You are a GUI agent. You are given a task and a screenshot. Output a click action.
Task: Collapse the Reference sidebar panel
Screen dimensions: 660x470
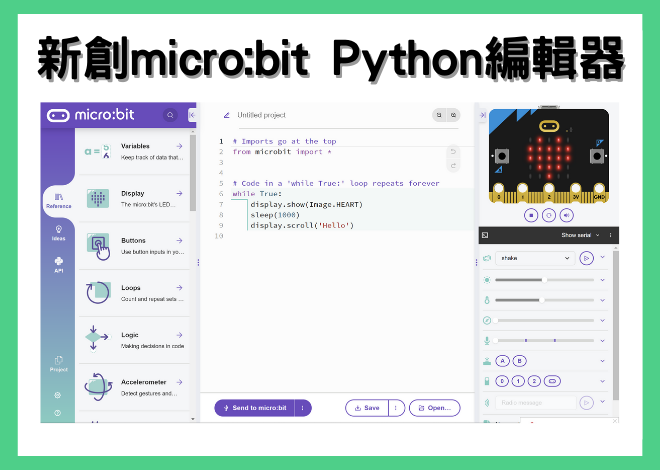192,115
